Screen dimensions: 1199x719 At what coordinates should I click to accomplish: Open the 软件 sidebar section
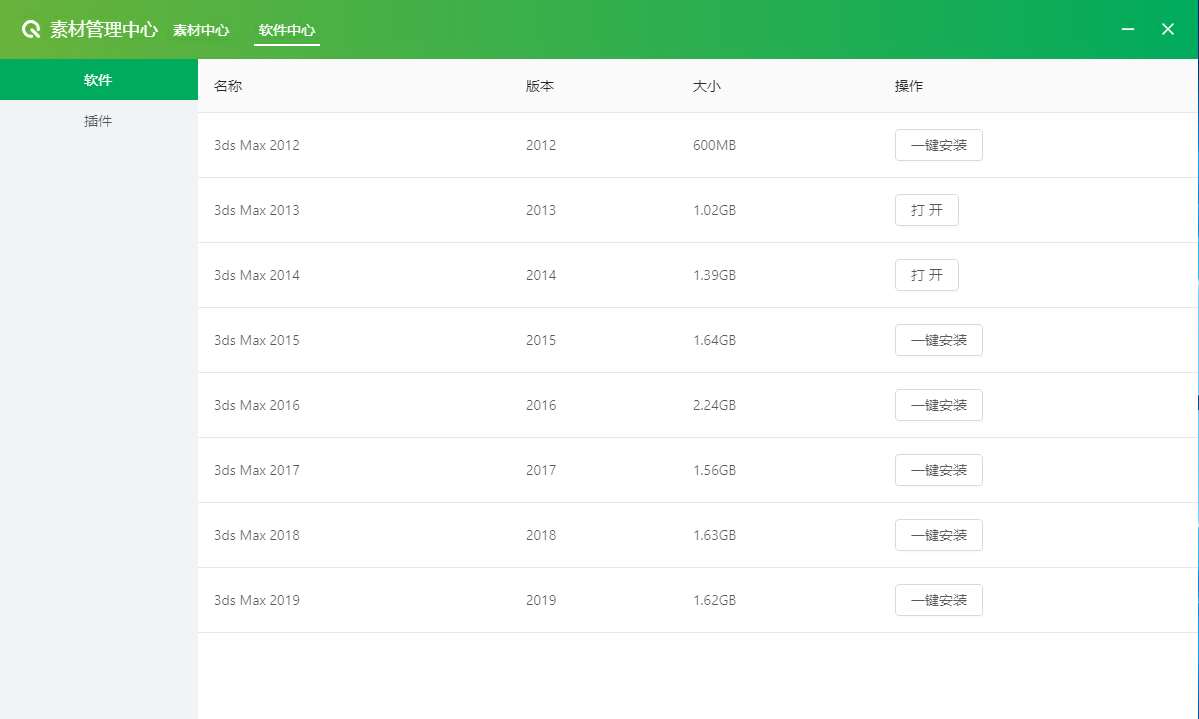click(x=98, y=80)
